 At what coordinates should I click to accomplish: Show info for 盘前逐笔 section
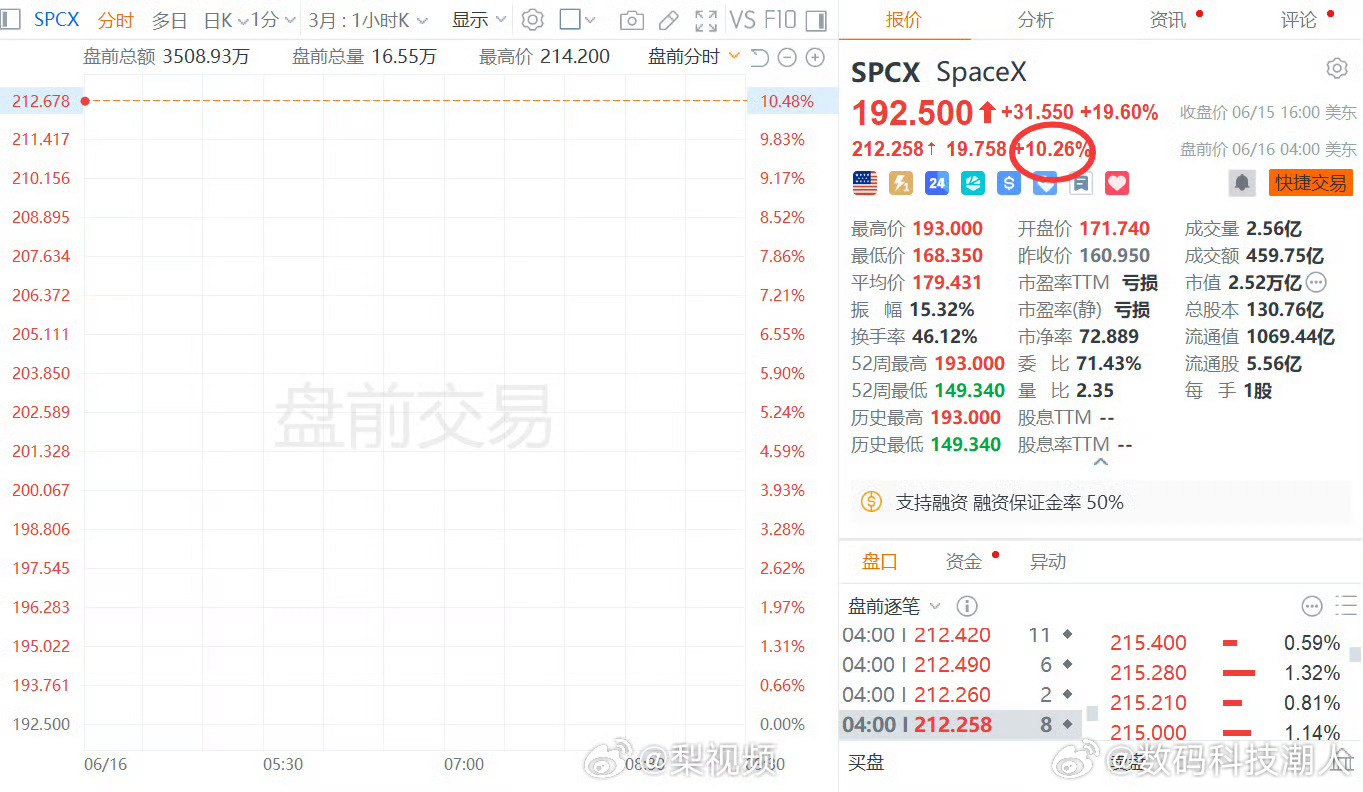[966, 606]
